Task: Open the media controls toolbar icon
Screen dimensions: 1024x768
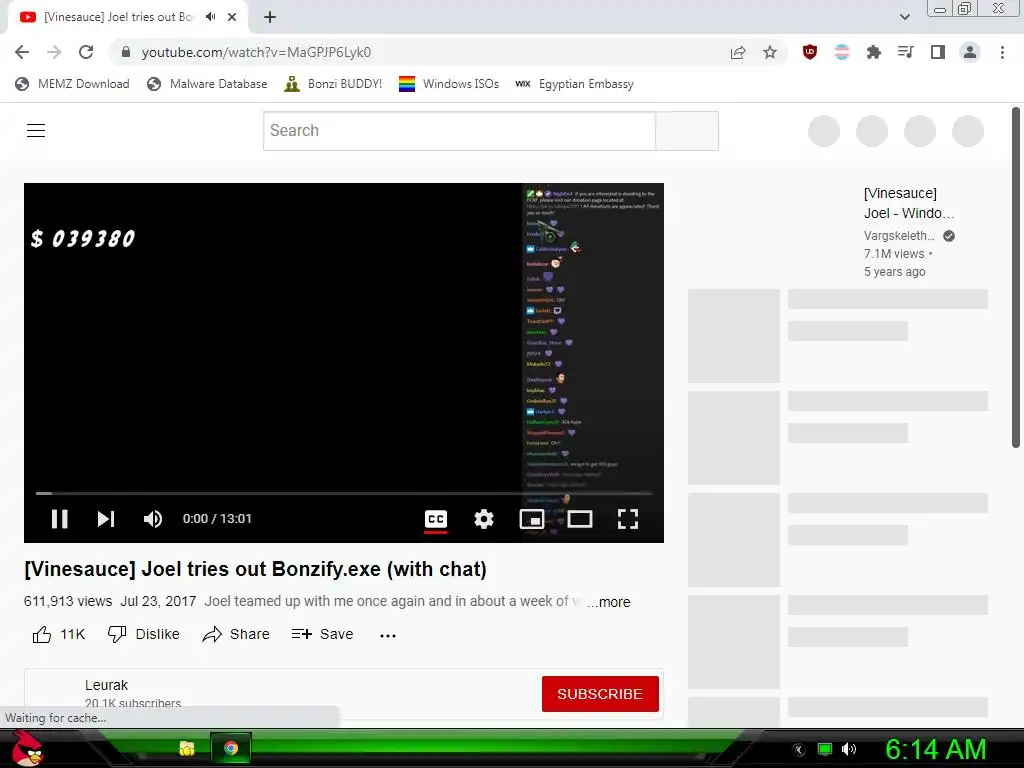Action: tap(905, 52)
